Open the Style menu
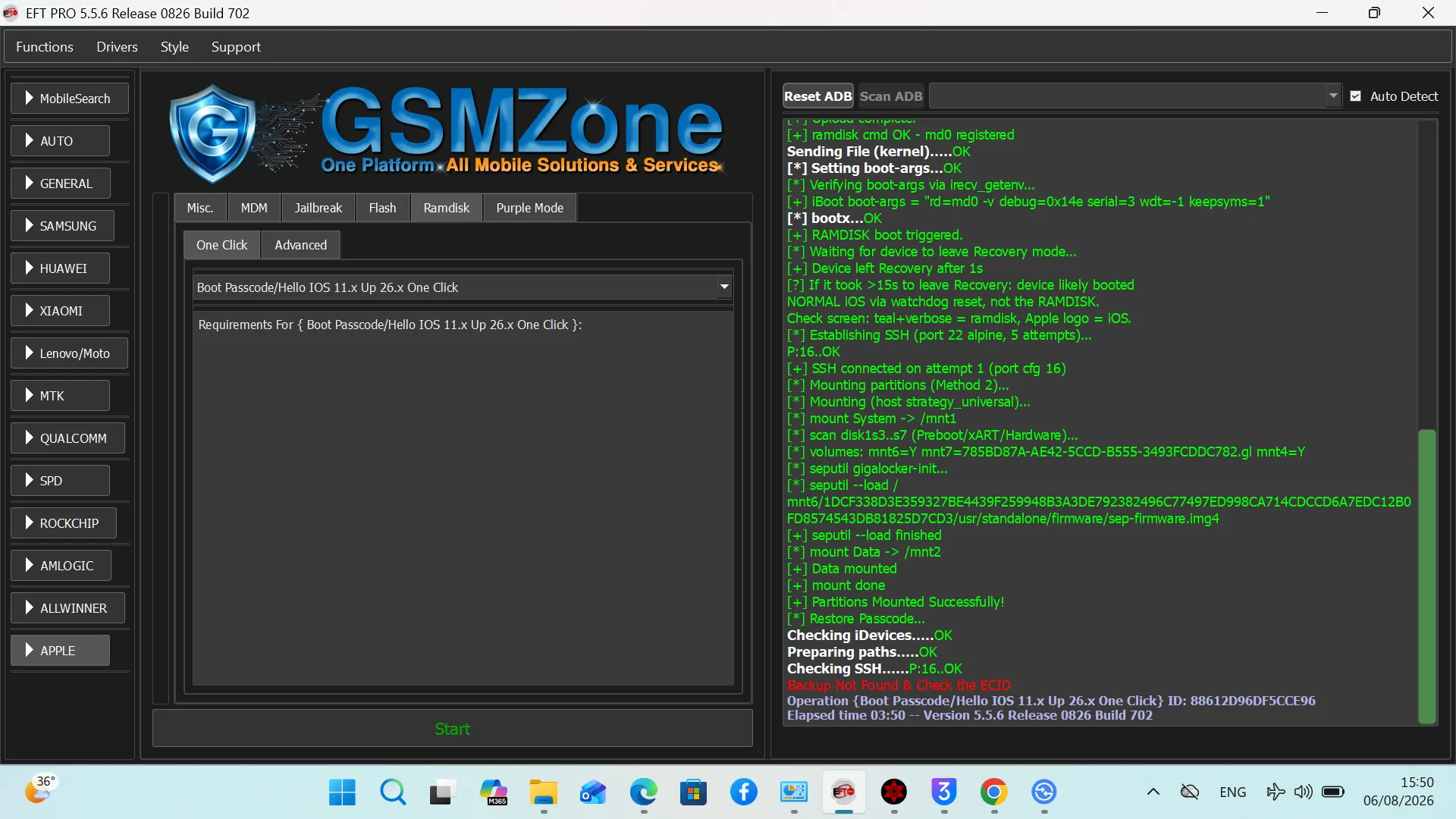The height and width of the screenshot is (819, 1456). 174,47
